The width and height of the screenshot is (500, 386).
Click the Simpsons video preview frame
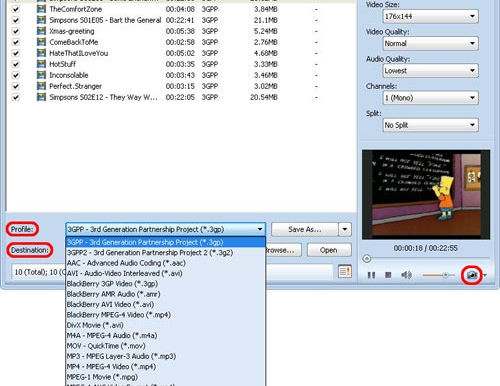coord(426,195)
